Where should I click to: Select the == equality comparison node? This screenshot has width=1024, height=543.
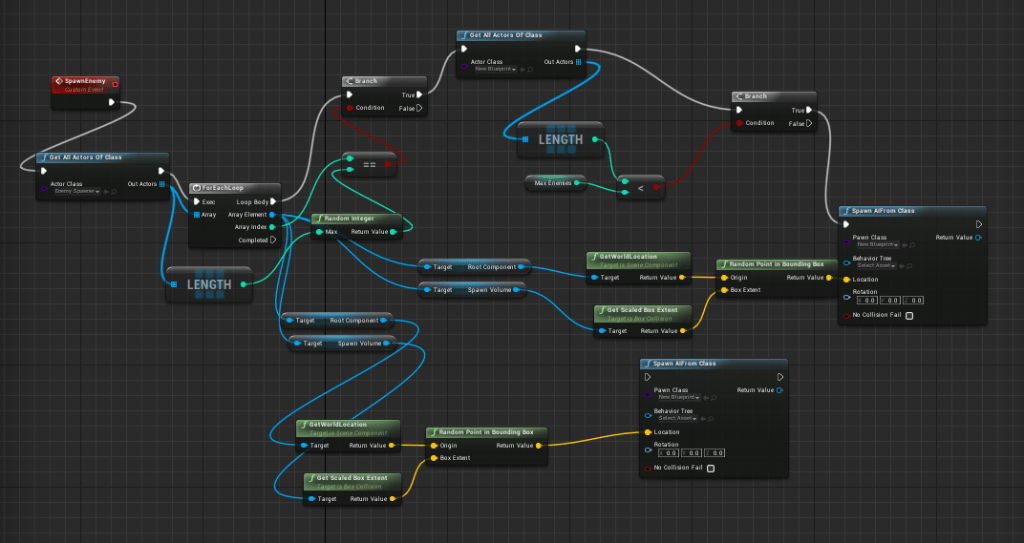click(368, 164)
